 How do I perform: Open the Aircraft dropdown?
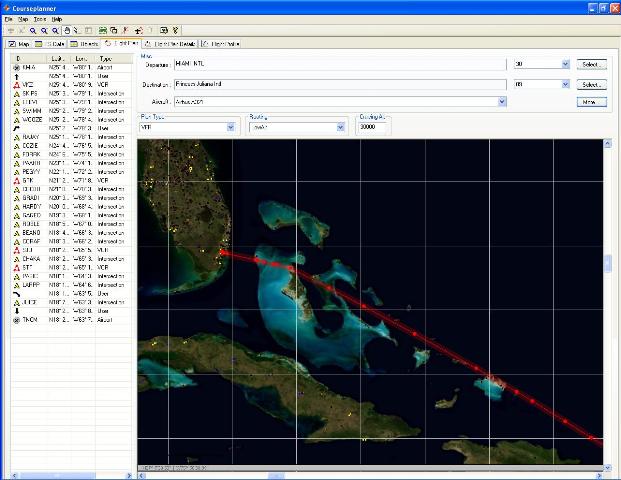(x=501, y=101)
